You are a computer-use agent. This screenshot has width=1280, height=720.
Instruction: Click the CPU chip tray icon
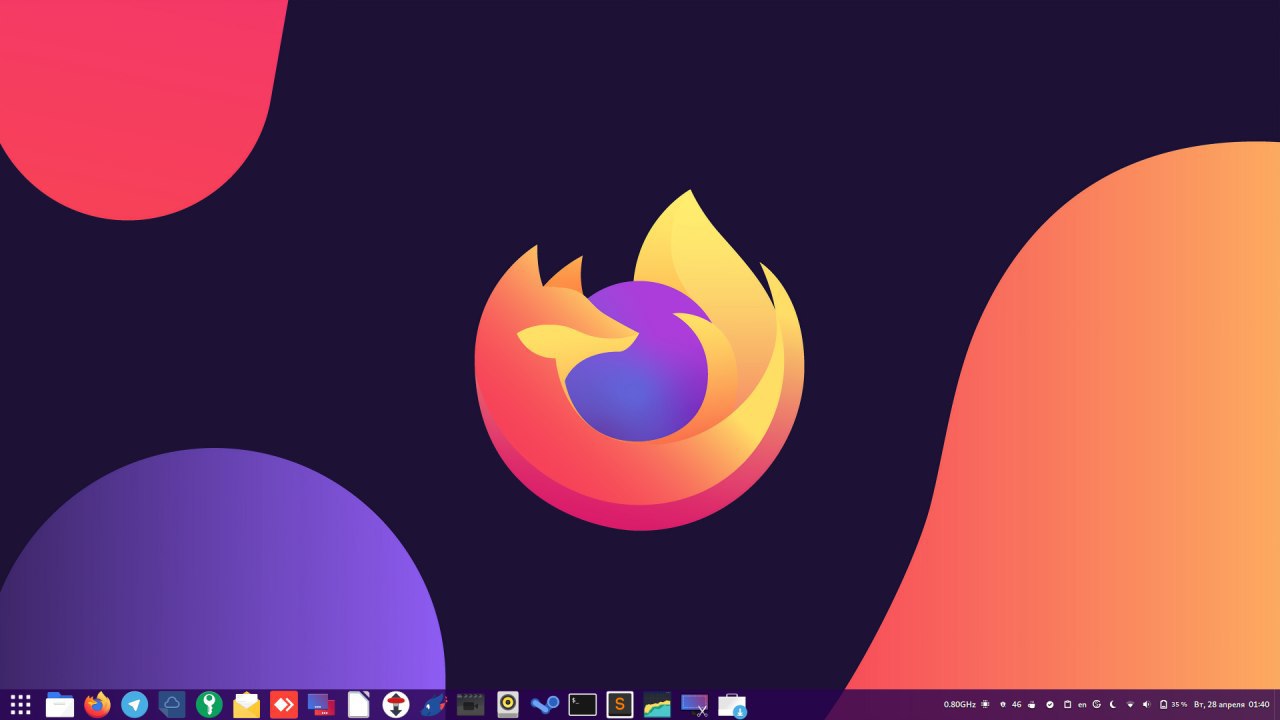[985, 705]
